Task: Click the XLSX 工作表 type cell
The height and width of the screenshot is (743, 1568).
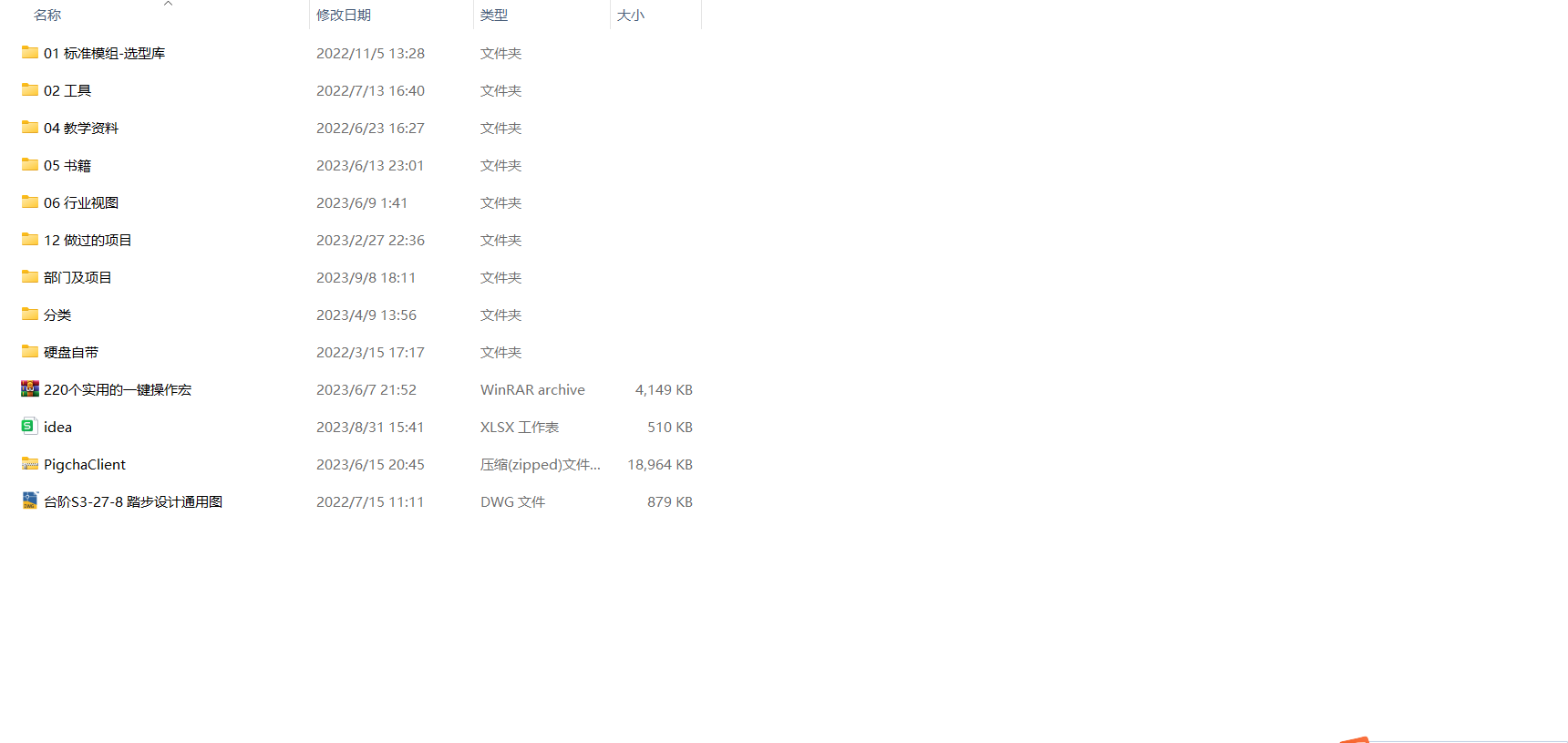Action: 520,428
